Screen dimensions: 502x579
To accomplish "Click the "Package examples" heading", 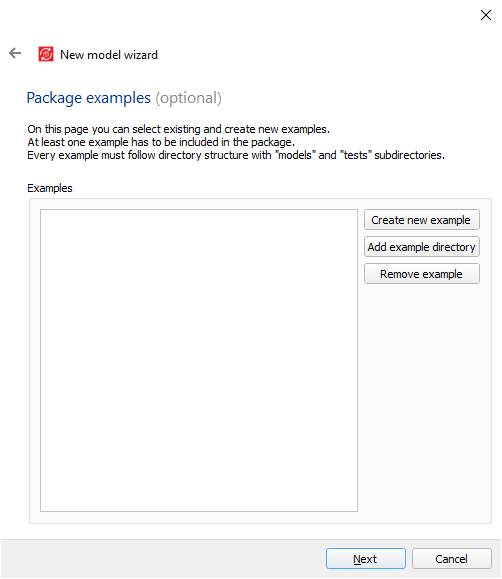I will click(89, 98).
